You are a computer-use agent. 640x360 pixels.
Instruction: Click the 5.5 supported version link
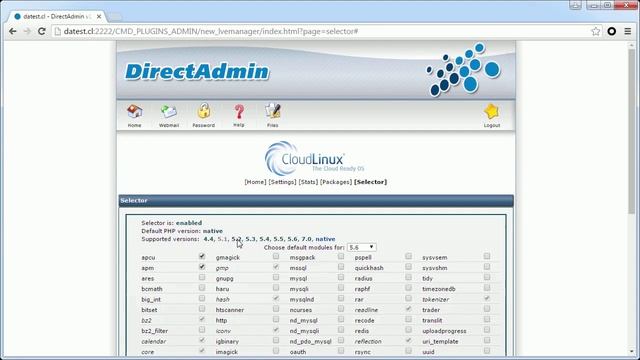(278, 239)
